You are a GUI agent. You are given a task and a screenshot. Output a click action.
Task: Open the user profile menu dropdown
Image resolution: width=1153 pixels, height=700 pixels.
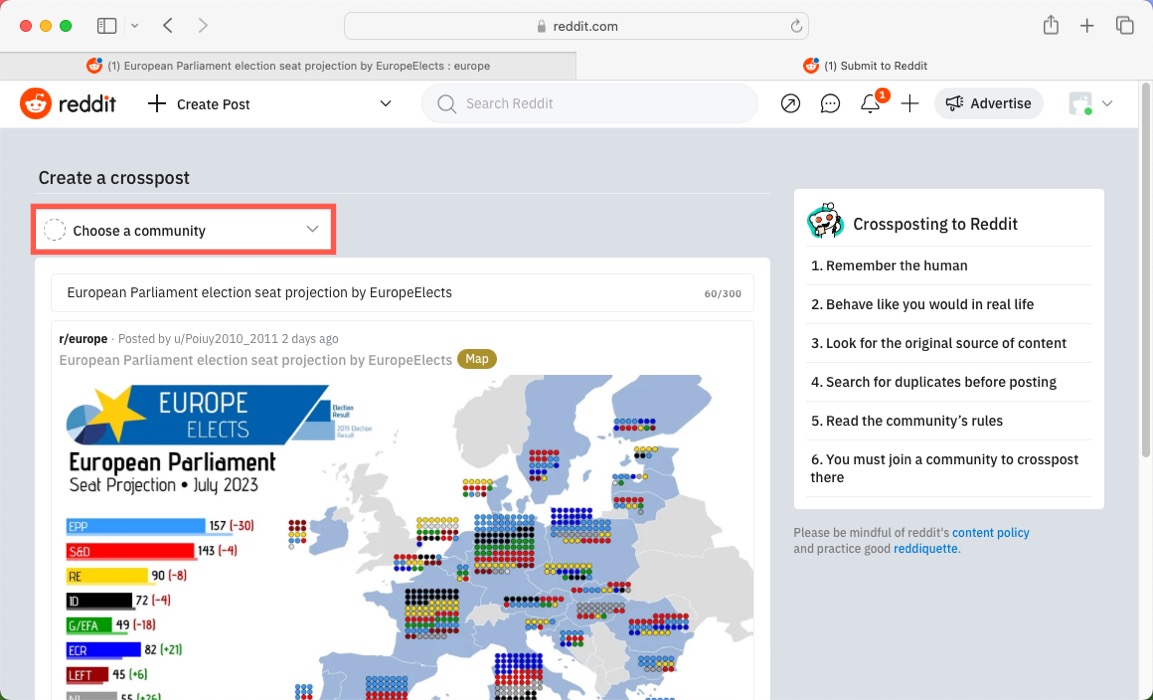coord(1090,104)
